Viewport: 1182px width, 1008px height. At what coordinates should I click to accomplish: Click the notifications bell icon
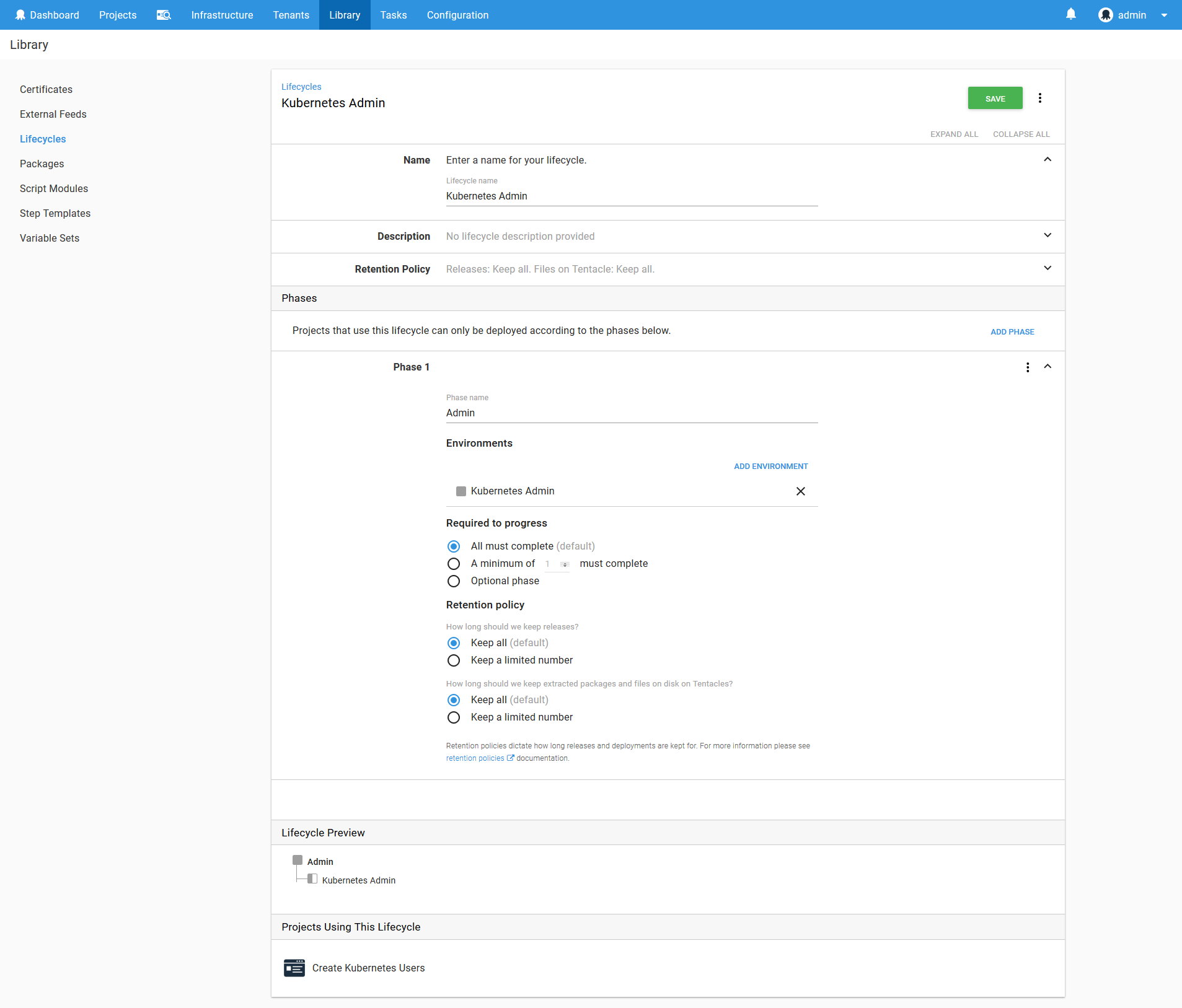tap(1070, 14)
